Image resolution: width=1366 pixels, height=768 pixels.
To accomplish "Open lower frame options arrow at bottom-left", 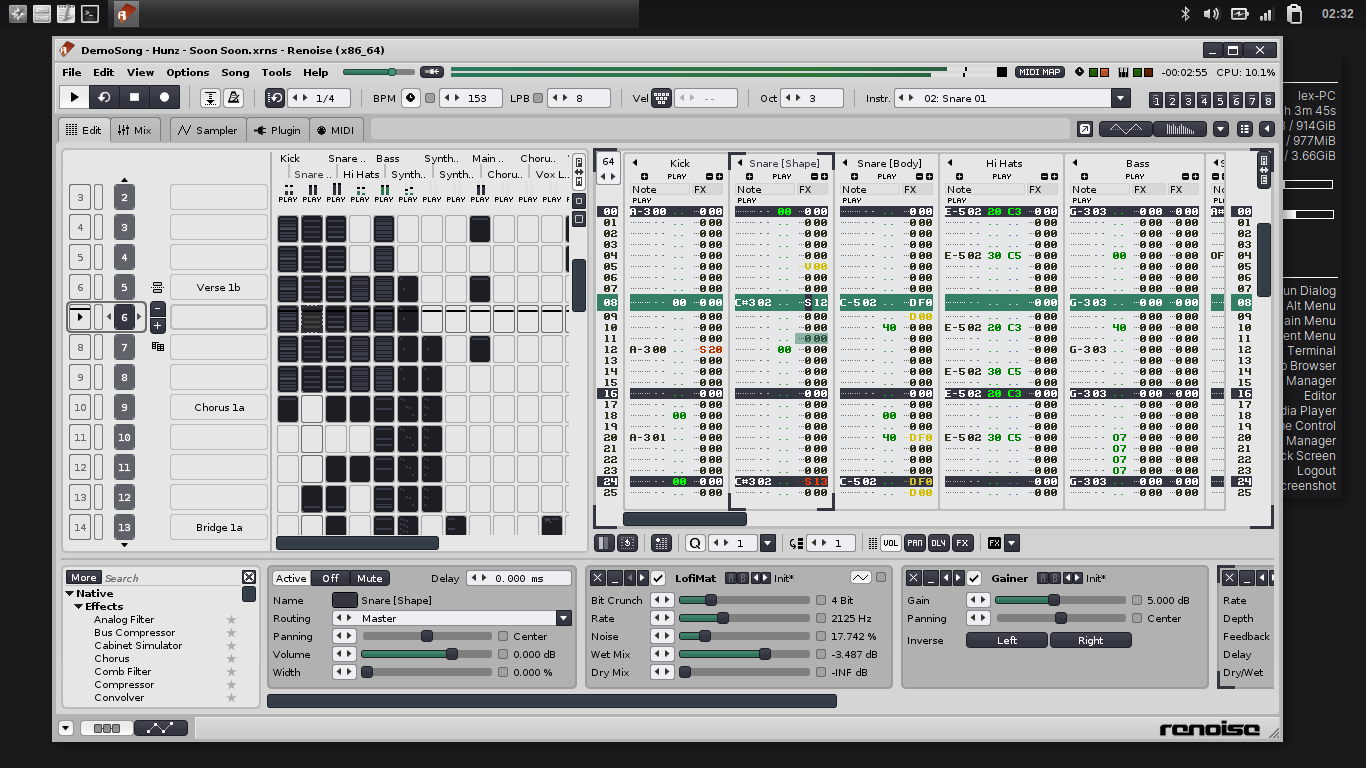I will [x=66, y=728].
